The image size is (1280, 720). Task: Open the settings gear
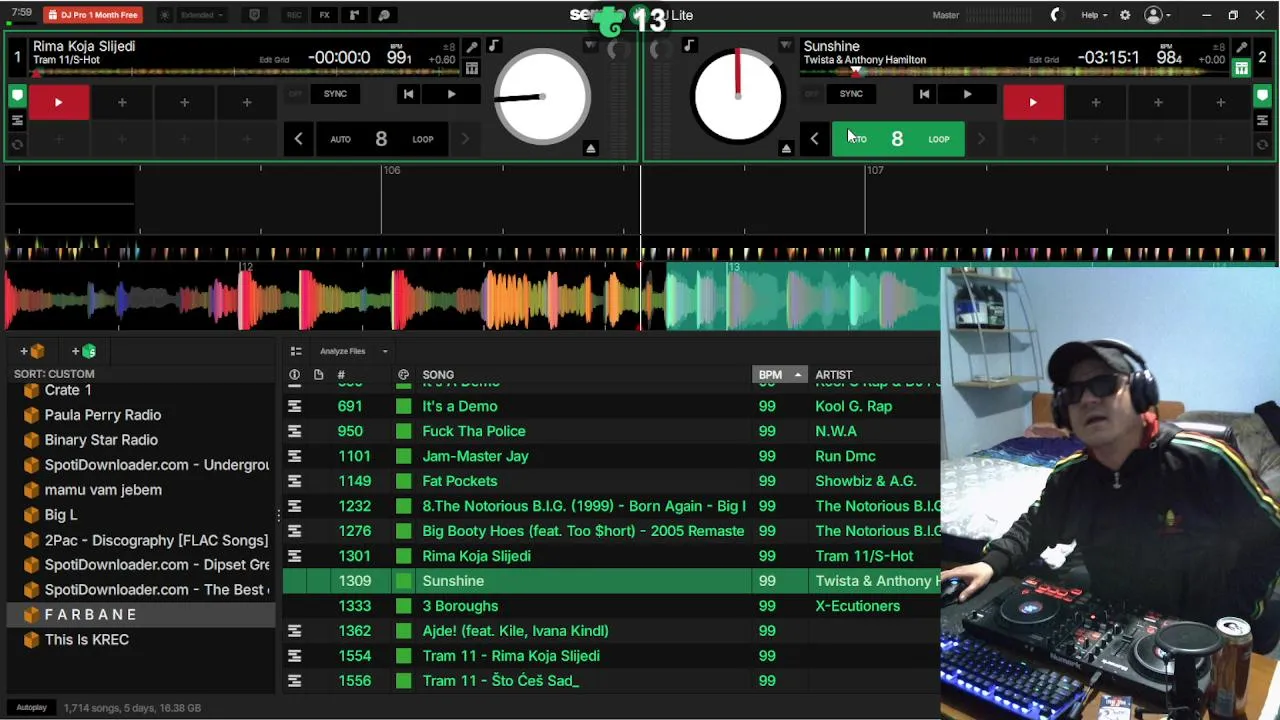pos(1125,15)
